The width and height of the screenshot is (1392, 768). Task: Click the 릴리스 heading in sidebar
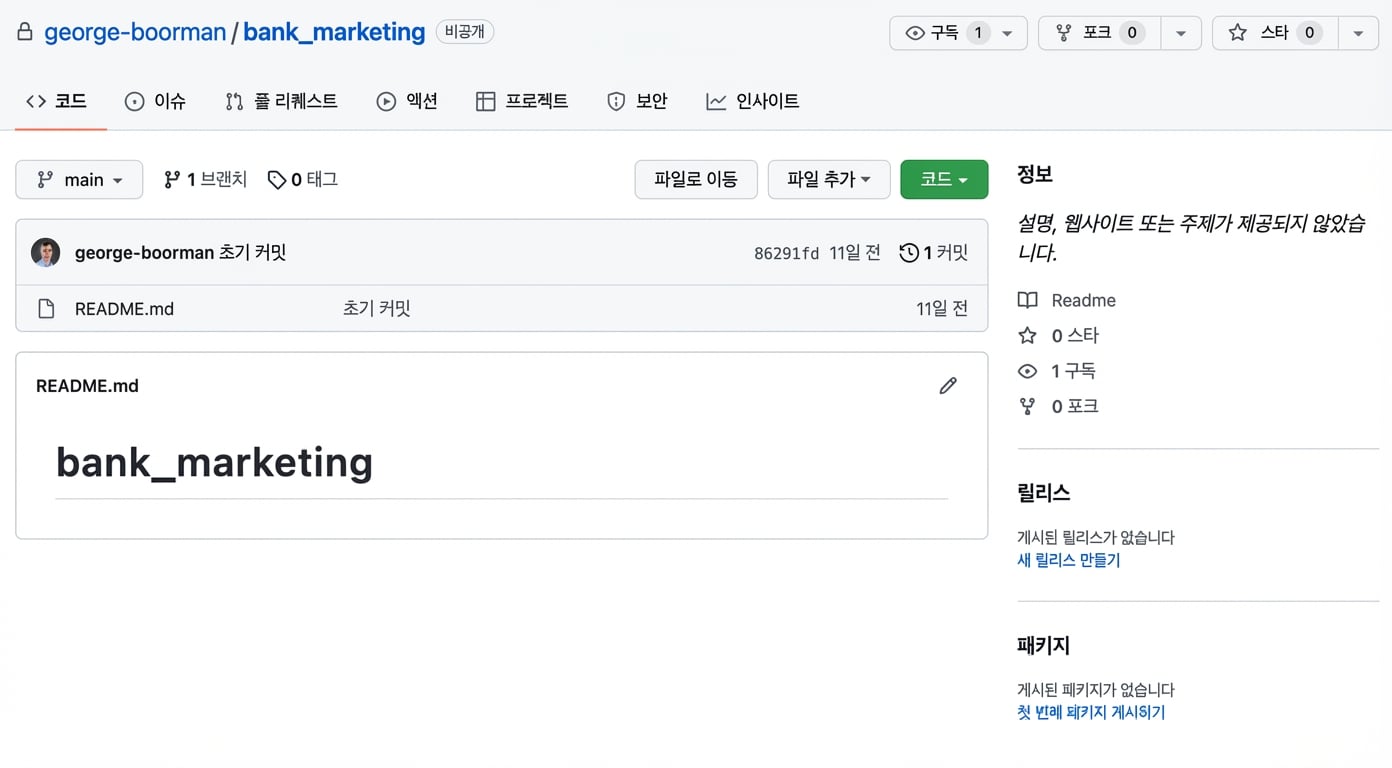1044,493
